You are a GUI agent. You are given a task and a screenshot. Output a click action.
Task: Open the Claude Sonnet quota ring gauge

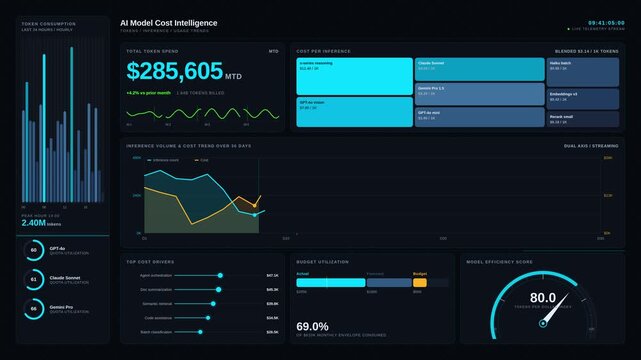[34, 280]
